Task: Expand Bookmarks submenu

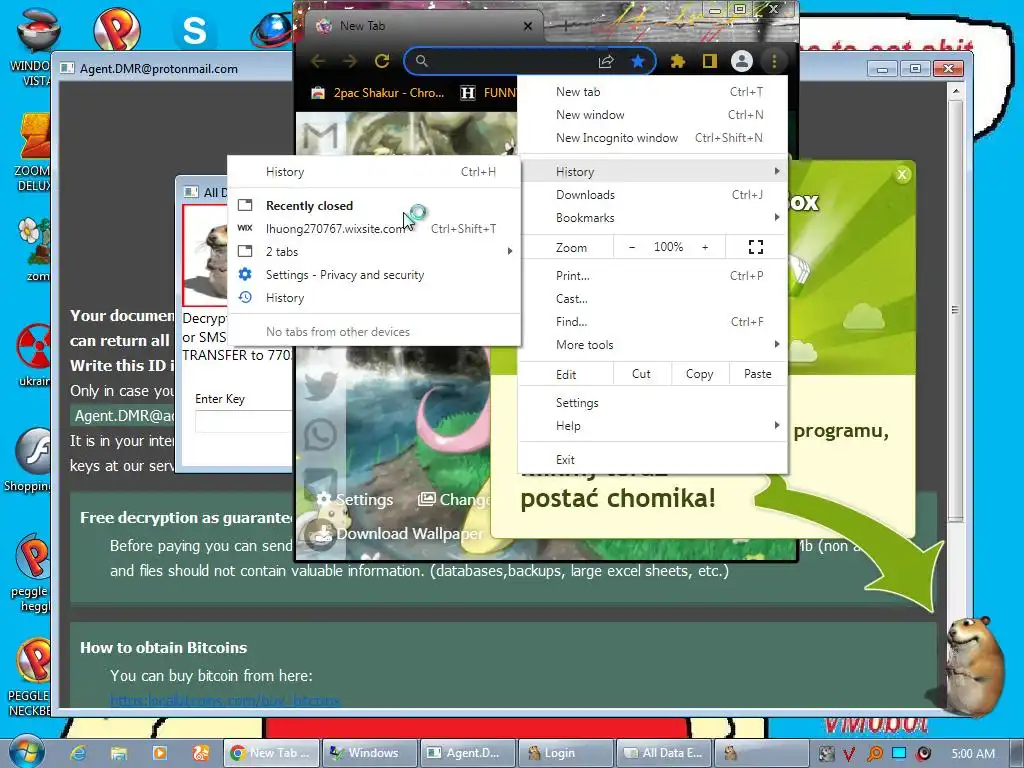Action: point(653,217)
